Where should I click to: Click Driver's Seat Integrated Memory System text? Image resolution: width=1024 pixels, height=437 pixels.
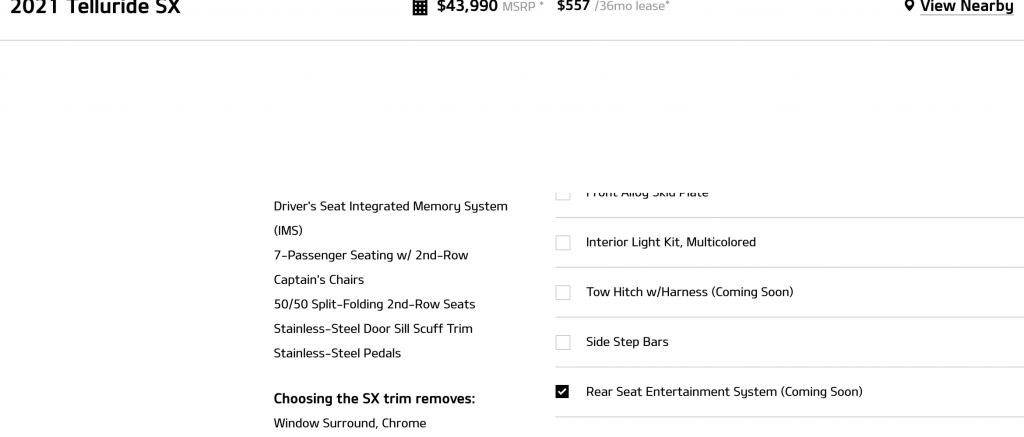point(390,206)
